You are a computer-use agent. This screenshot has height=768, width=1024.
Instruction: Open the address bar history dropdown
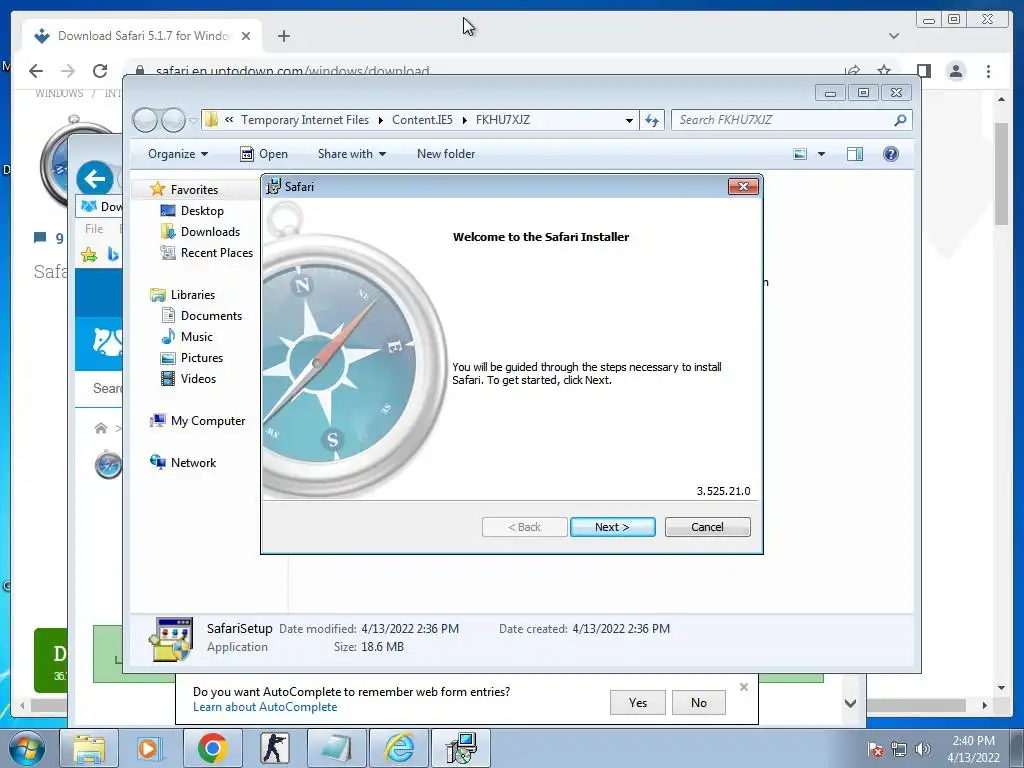coord(629,120)
